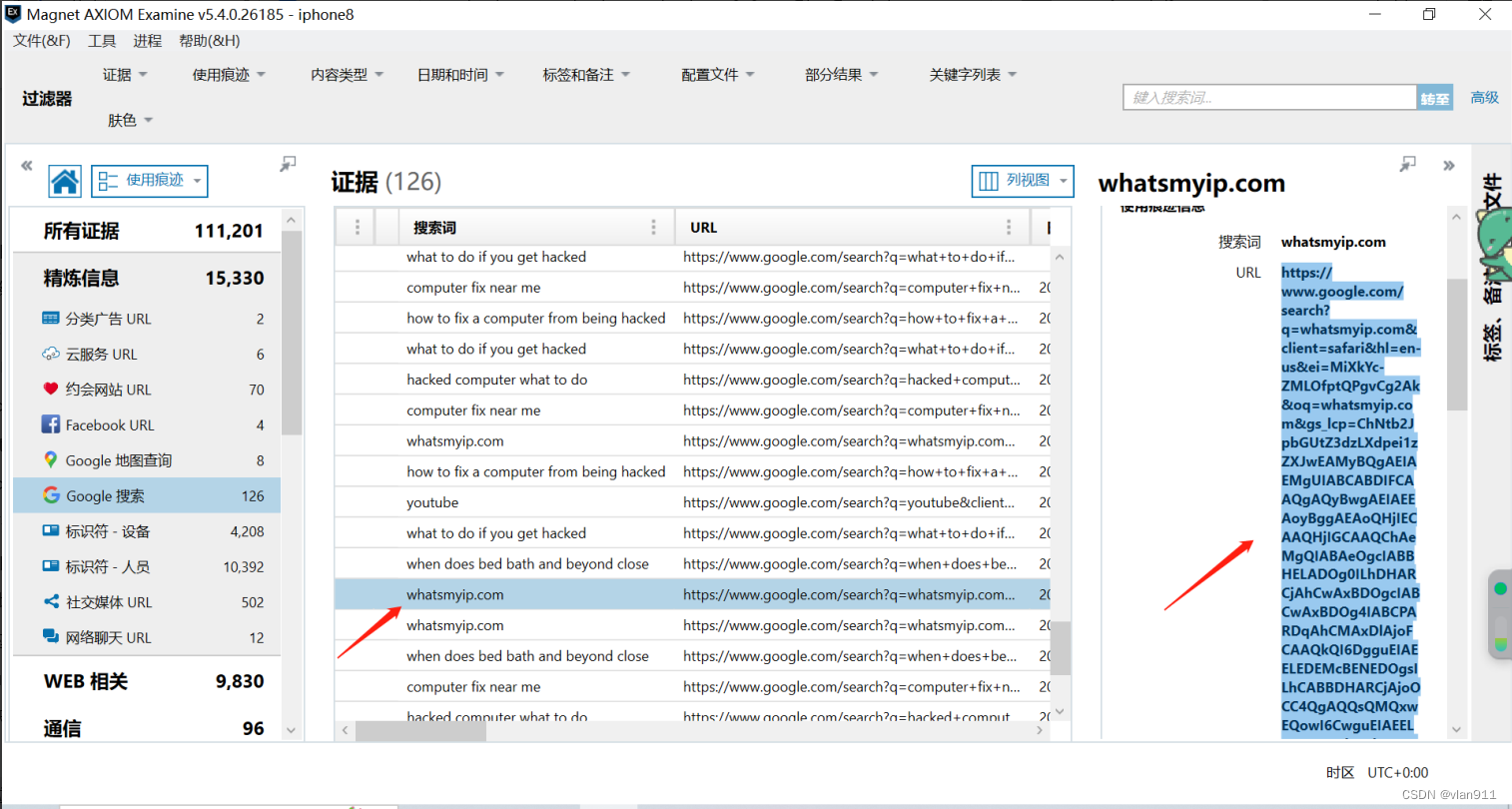The image size is (1512, 809).
Task: Open Tags, comments, files side tab
Action: (x=1492, y=268)
